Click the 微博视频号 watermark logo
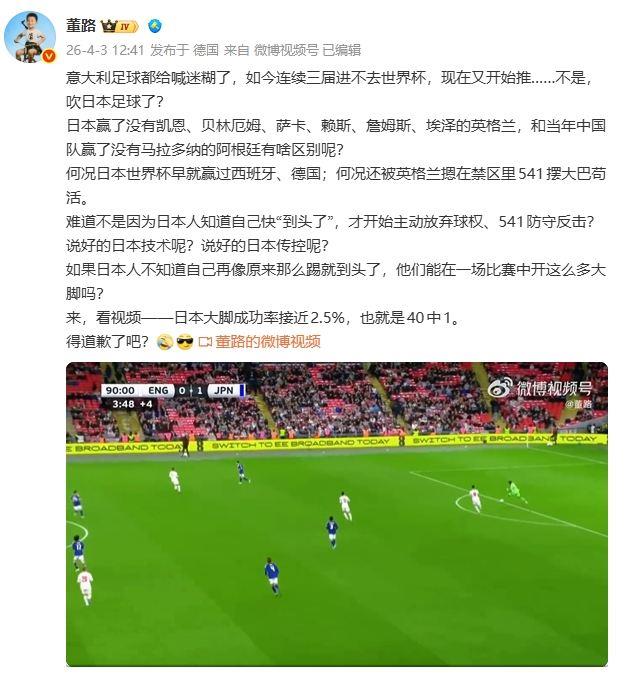The height and width of the screenshot is (682, 626). (540, 388)
